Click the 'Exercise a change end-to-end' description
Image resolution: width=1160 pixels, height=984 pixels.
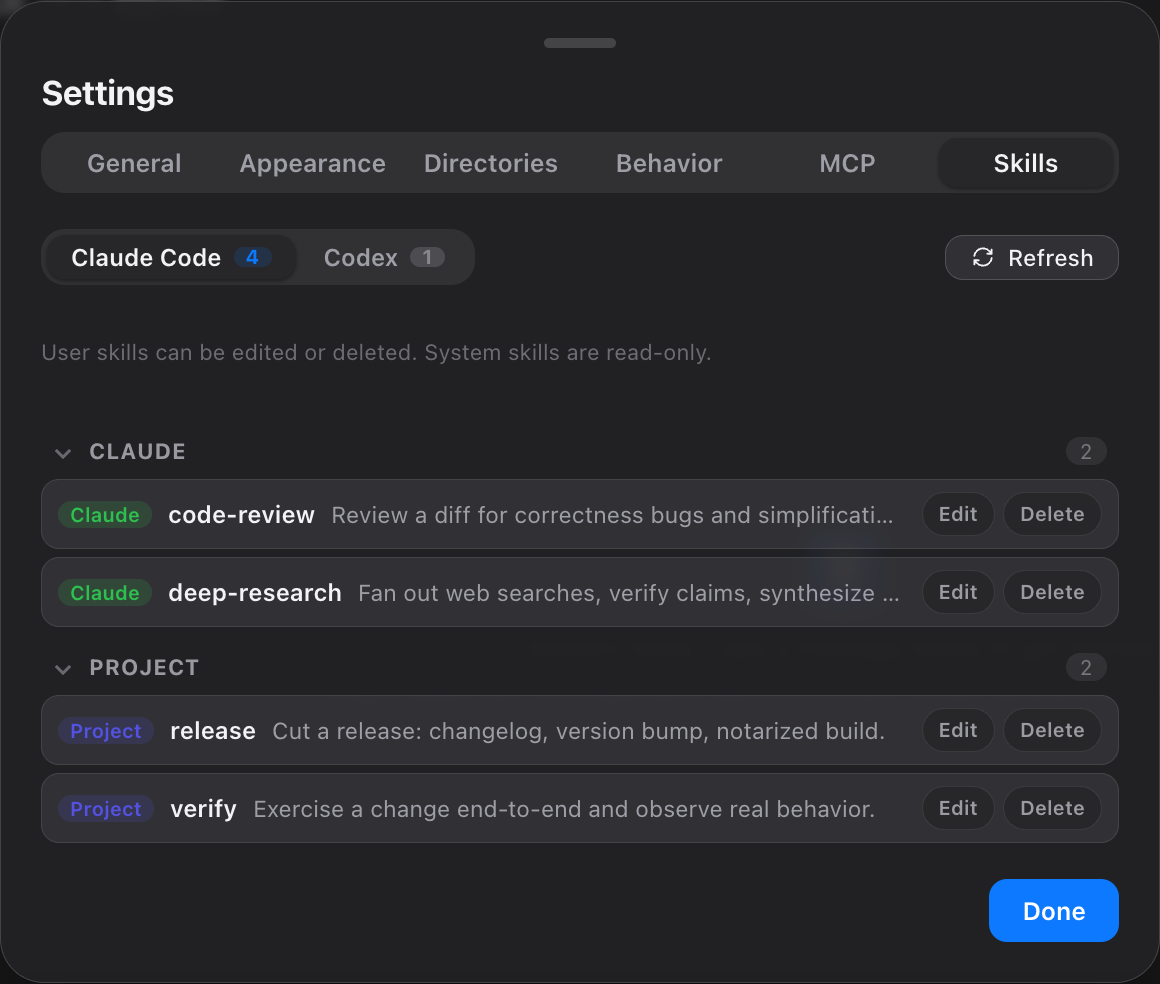564,809
